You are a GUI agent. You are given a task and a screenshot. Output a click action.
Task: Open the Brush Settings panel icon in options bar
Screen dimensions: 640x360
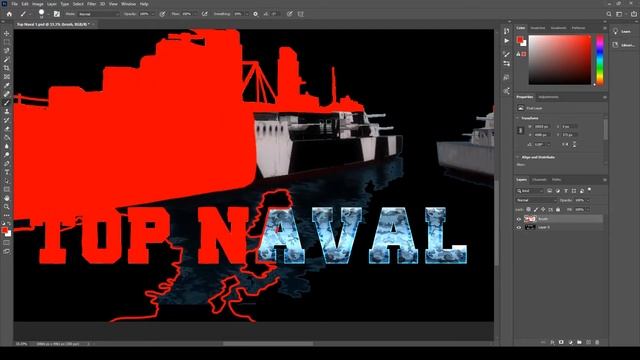coord(57,14)
